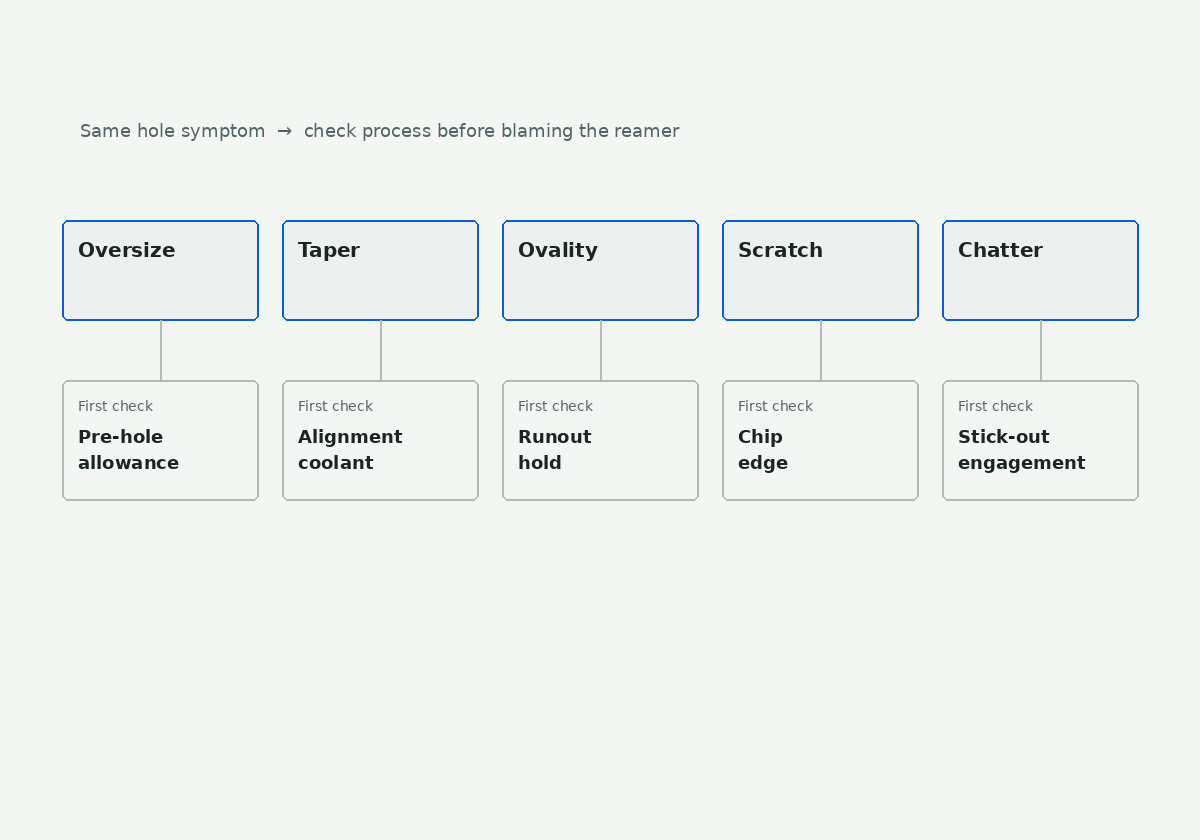Screen dimensions: 1200x840
Task: Select the Taper symptom card
Action: pos(380,270)
